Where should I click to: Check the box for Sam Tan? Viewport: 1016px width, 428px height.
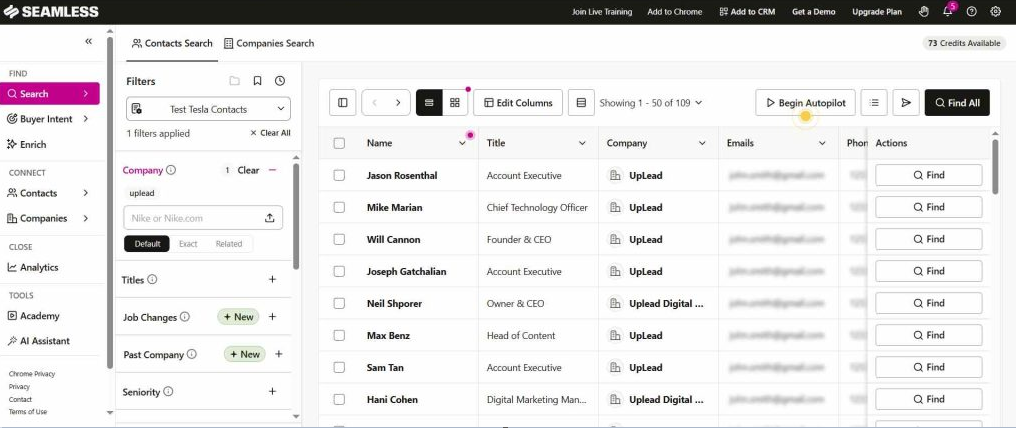coord(339,367)
